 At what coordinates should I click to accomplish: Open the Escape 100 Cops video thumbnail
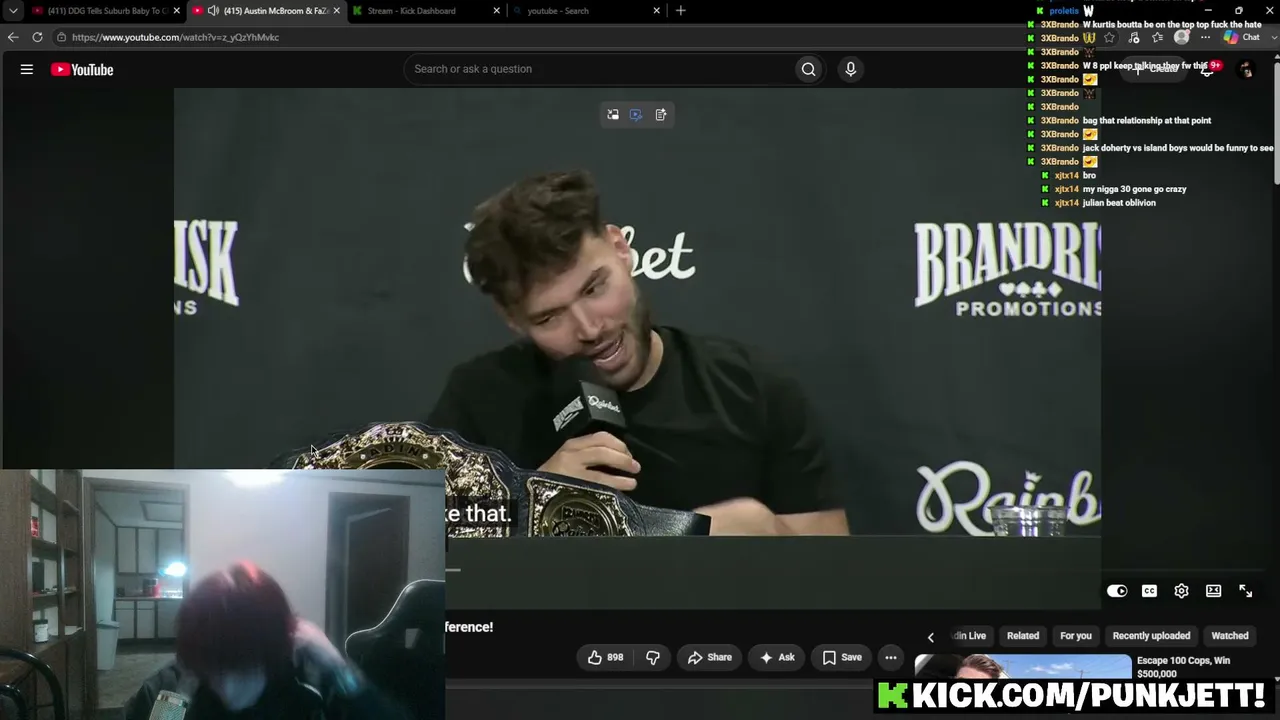(1023, 667)
